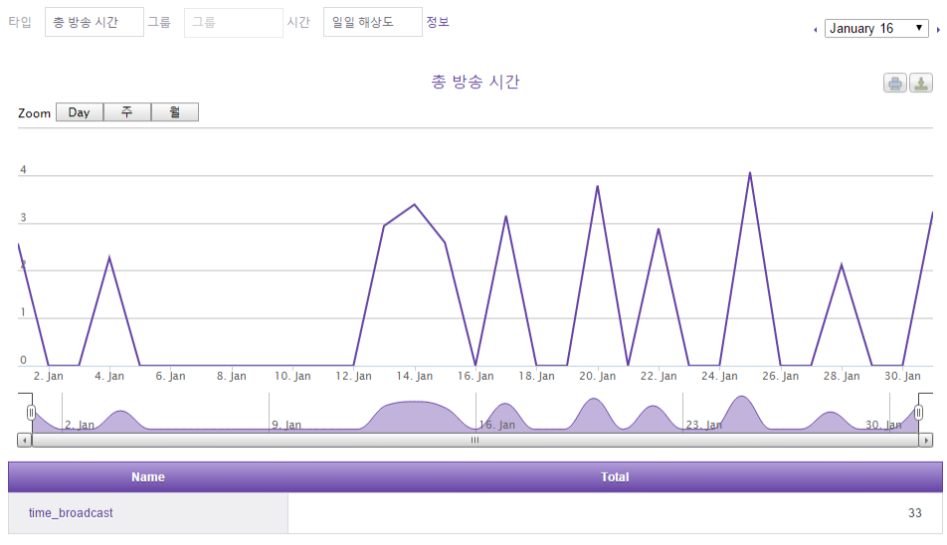Screen dimensions: 947x545
Task: Go to previous month arrow
Action: click(x=815, y=30)
